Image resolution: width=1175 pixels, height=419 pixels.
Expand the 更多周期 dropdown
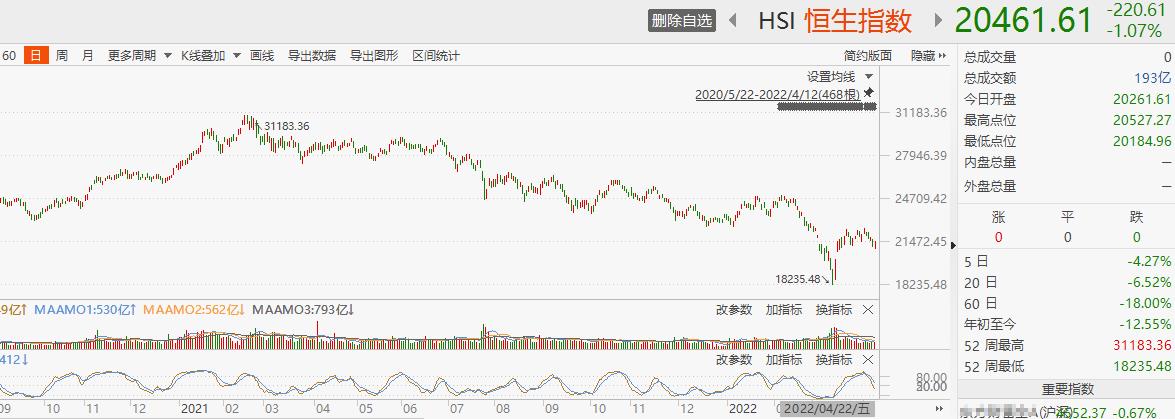(x=137, y=56)
